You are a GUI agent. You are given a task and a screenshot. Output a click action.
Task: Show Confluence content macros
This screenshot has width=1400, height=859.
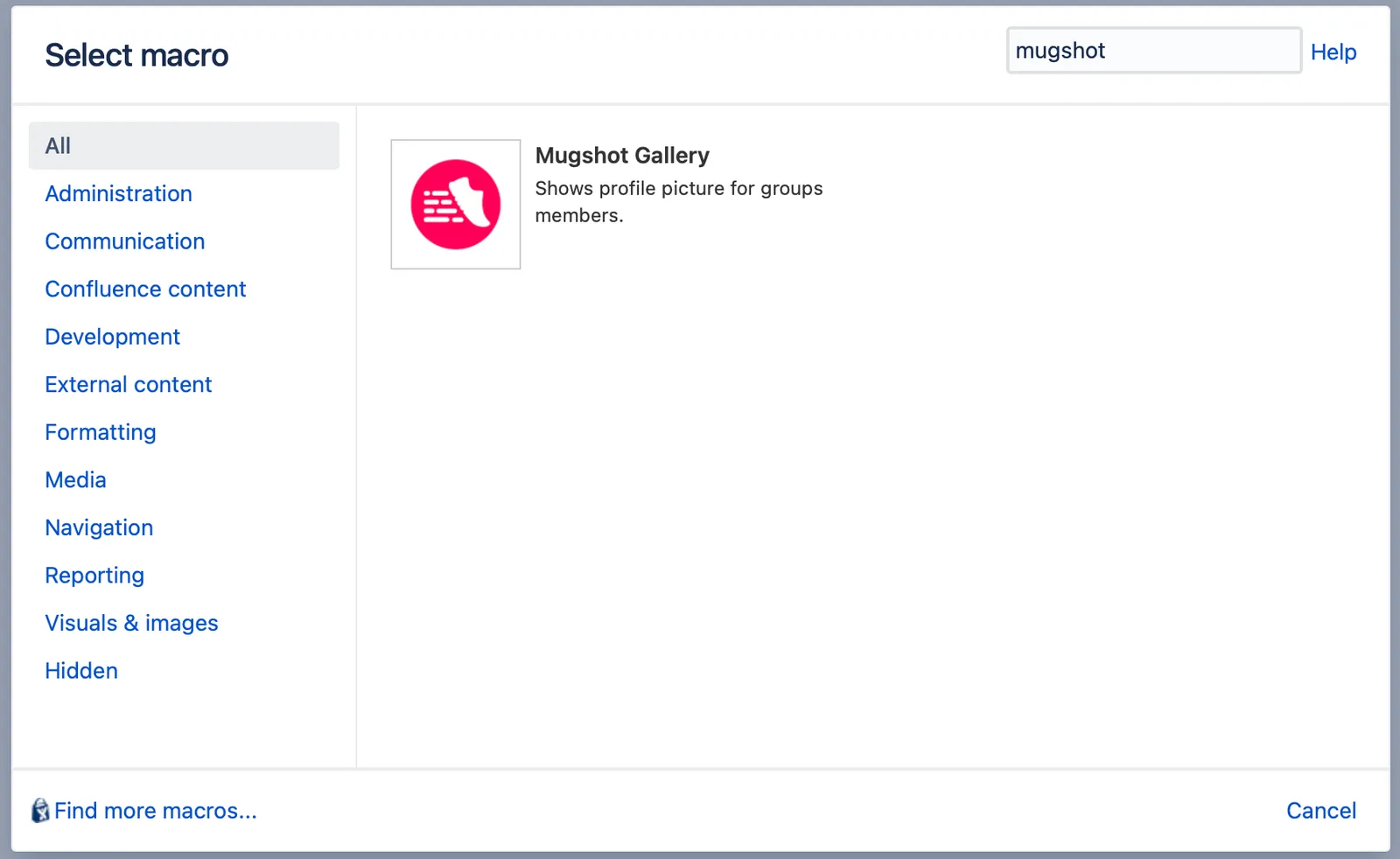point(145,289)
